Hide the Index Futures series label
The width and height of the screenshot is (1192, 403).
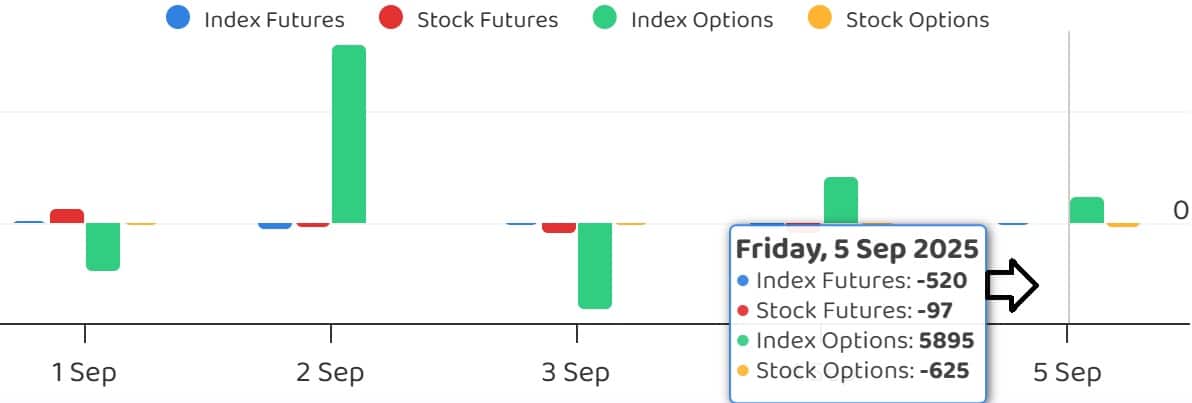(273, 19)
